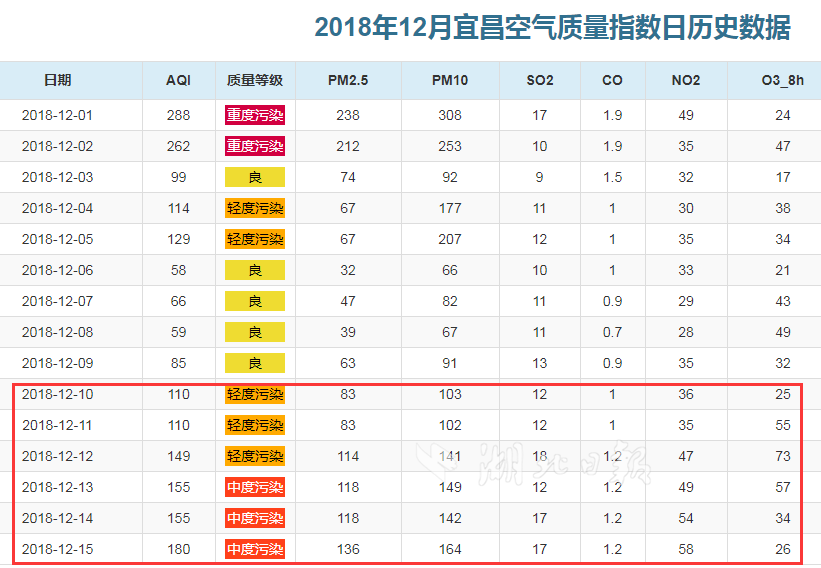Click the 良 badge for 2018-12-09
The width and height of the screenshot is (821, 568).
pyautogui.click(x=255, y=363)
